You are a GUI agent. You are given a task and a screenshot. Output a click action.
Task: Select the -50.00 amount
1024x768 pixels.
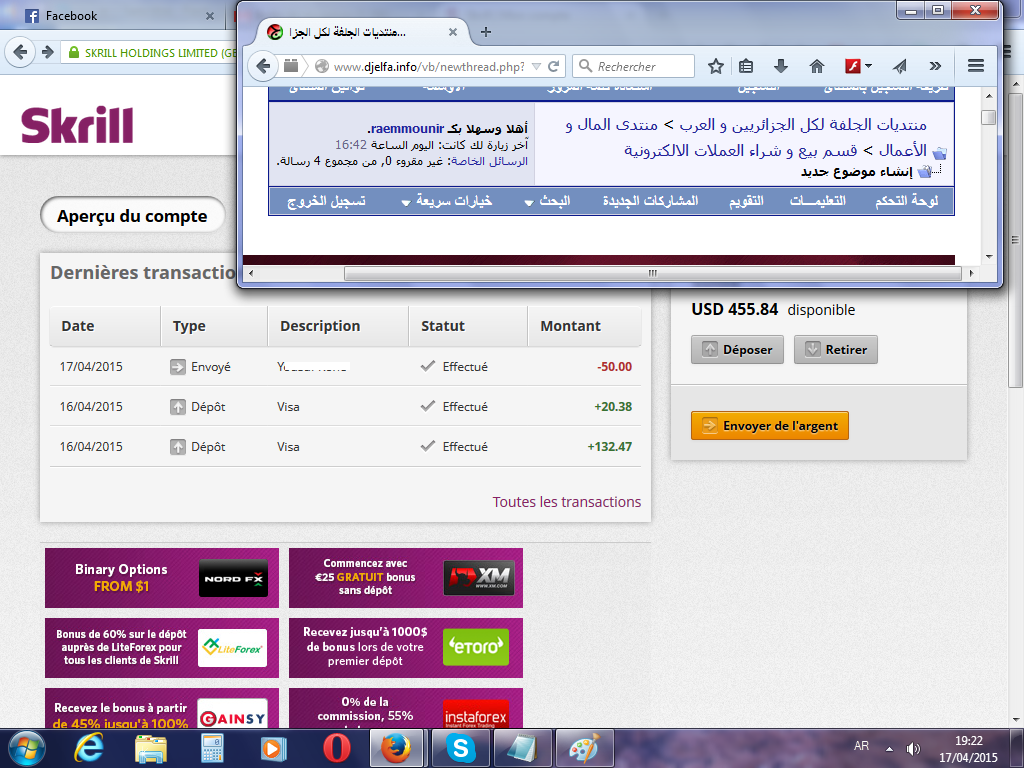[x=615, y=366]
